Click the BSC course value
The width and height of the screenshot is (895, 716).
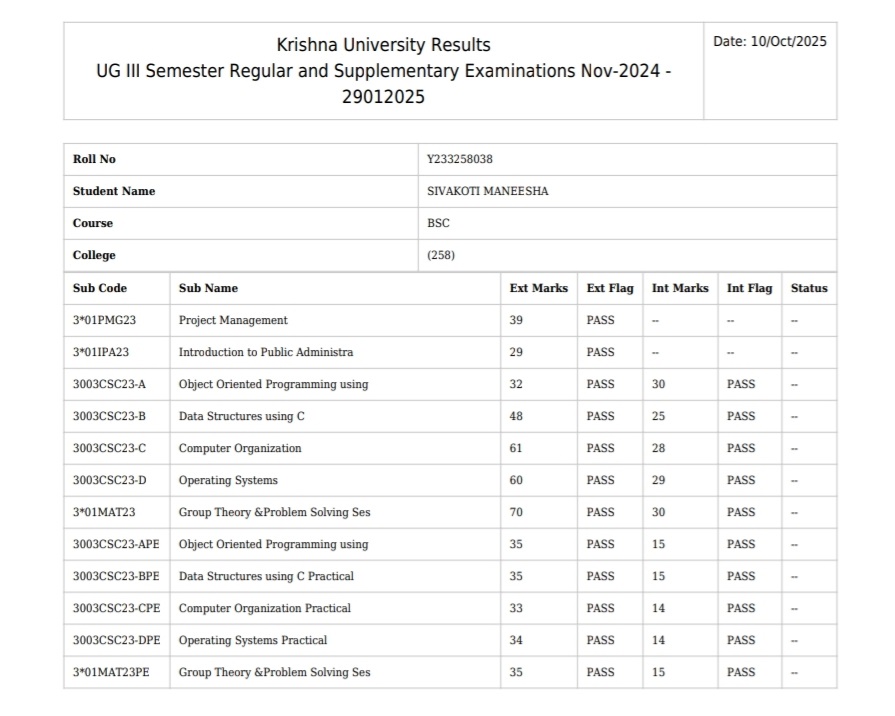(438, 224)
